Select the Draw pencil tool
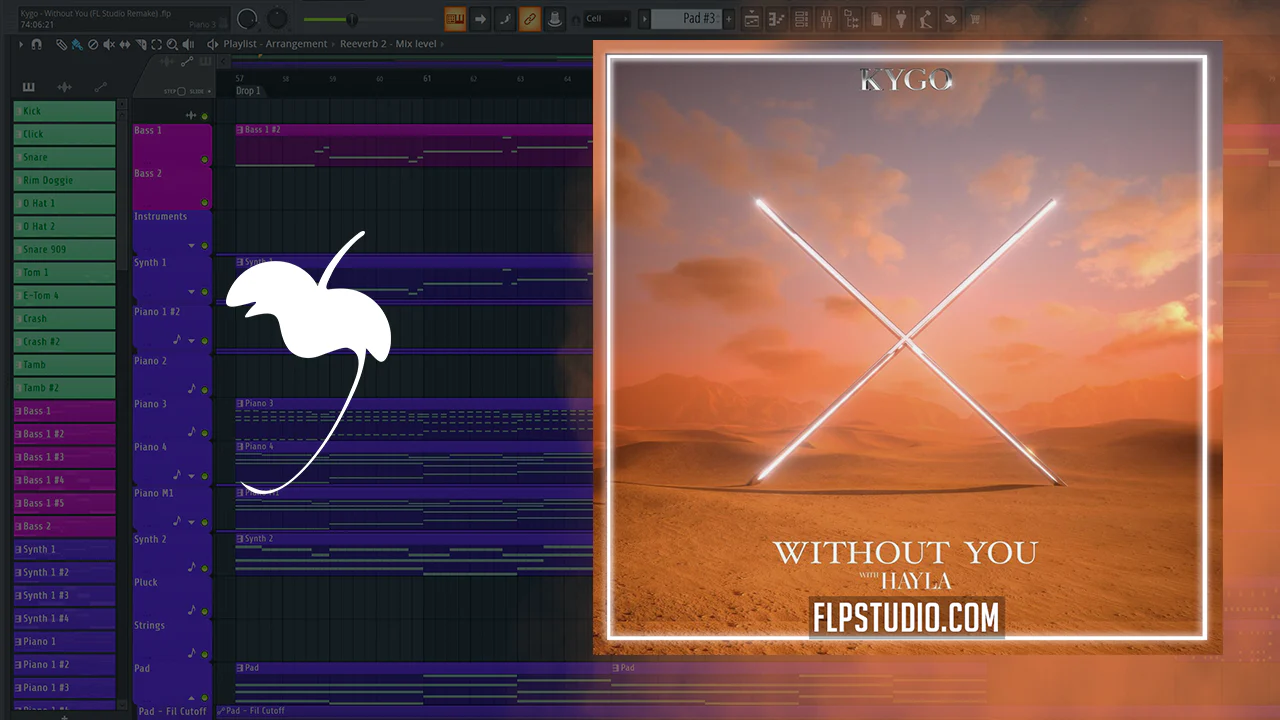 [61, 45]
